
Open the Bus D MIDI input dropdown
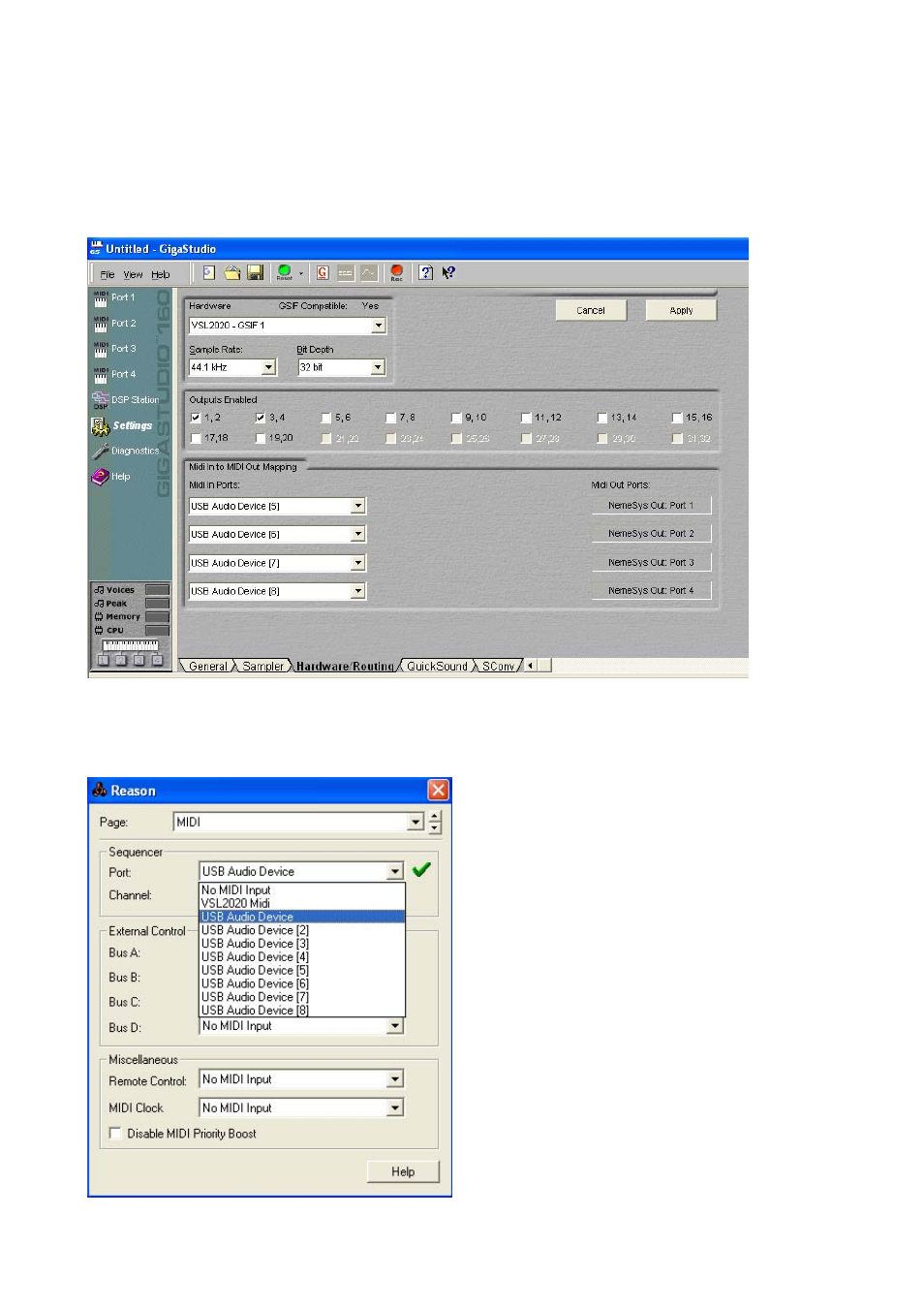395,1026
